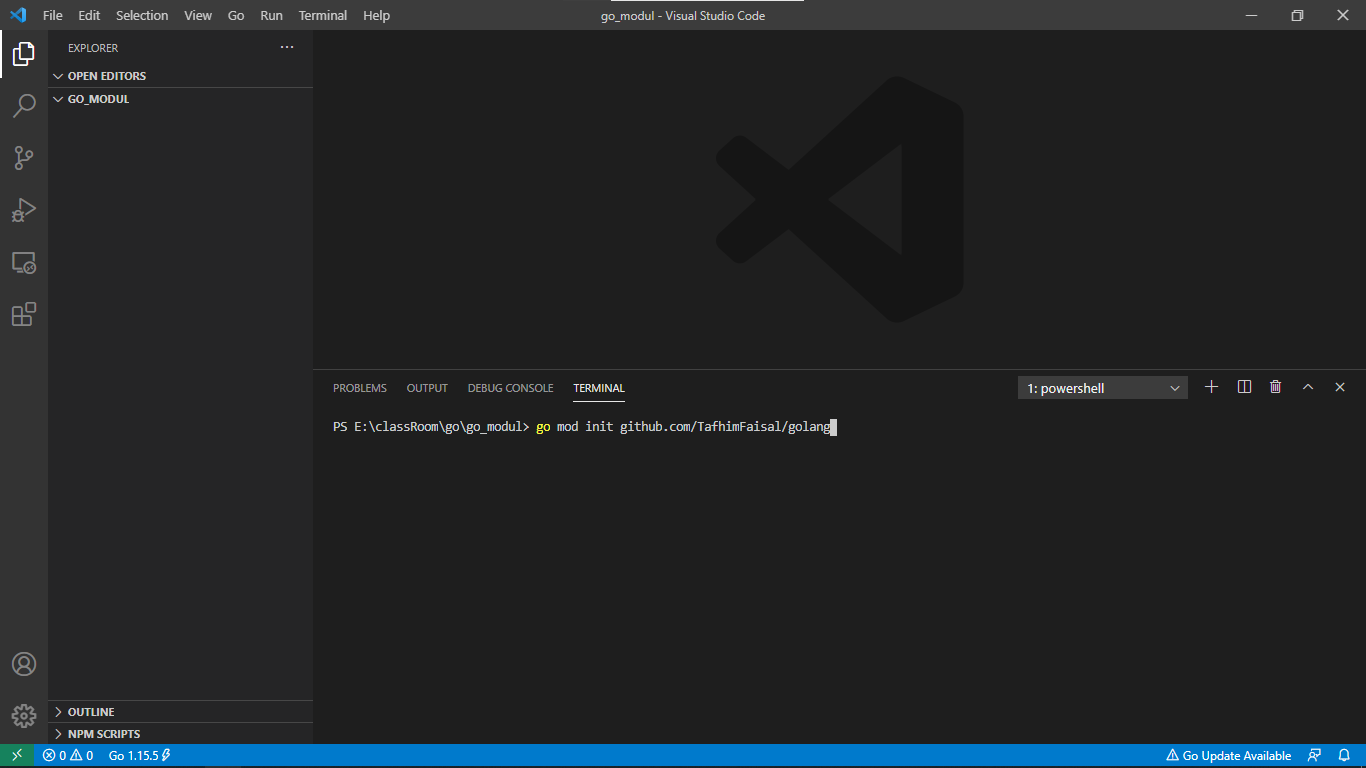The height and width of the screenshot is (768, 1366).
Task: Select the Terminal tab
Action: (x=599, y=388)
